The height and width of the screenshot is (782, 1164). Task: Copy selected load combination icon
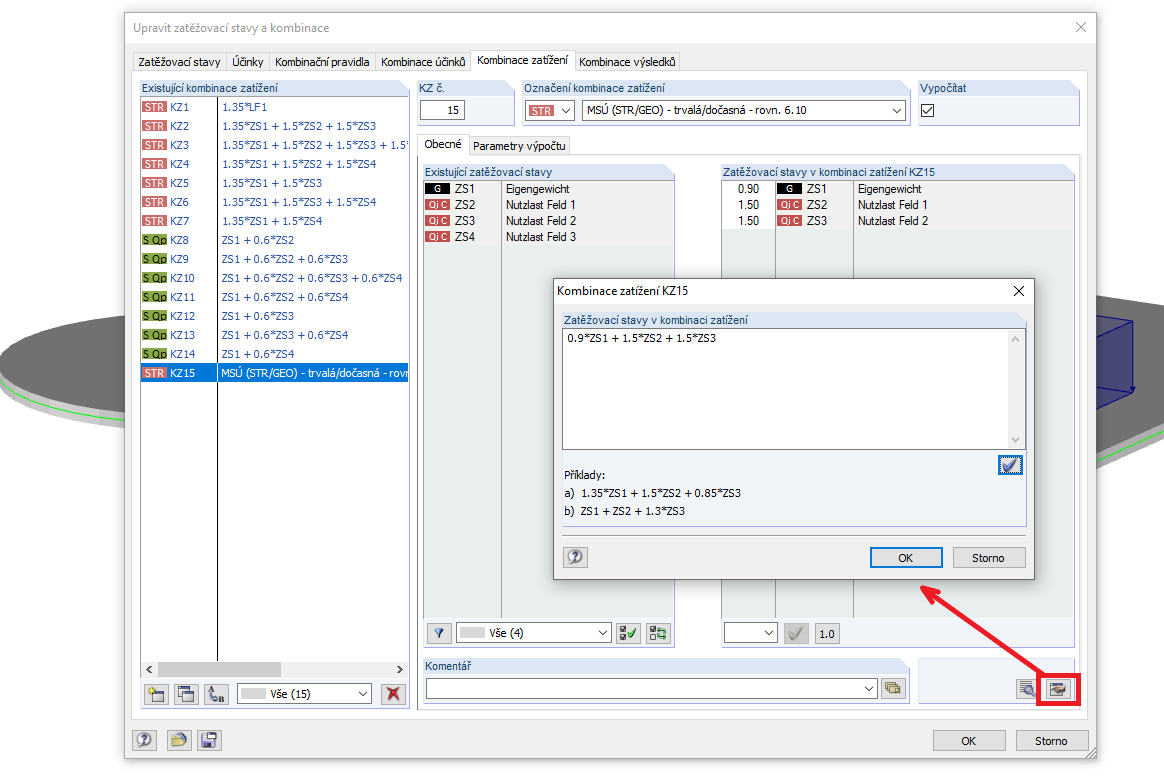(186, 694)
